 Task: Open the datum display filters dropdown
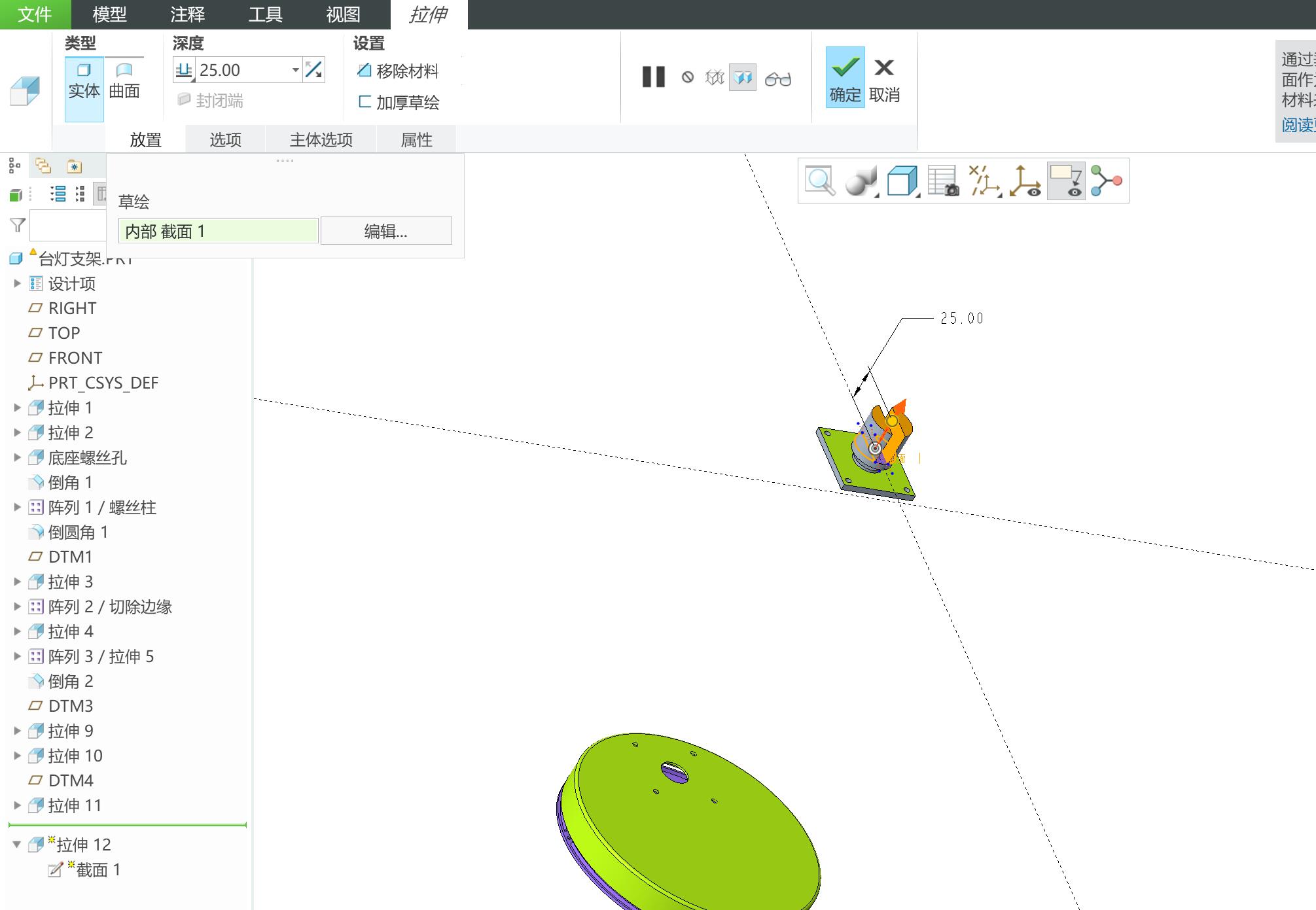pyautogui.click(x=985, y=181)
